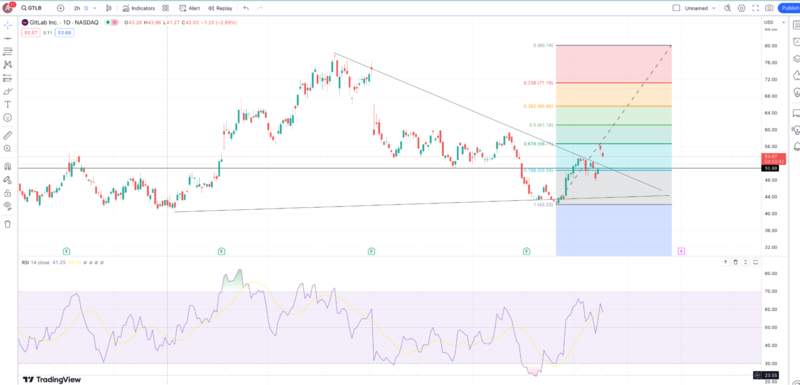This screenshot has height=385, width=800.
Task: Toggle hide all drawings eye icon
Action: coord(8,206)
